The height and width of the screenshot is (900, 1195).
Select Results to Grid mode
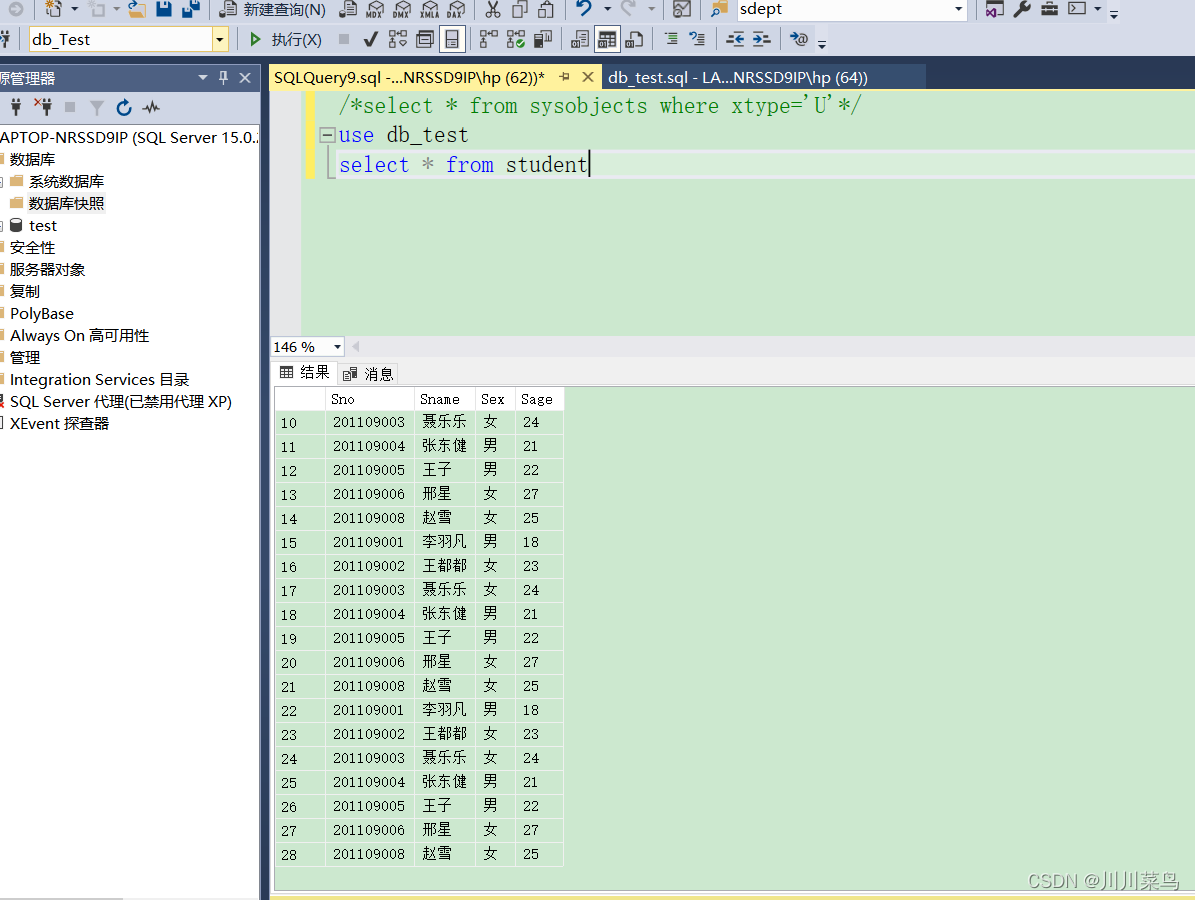click(x=607, y=40)
